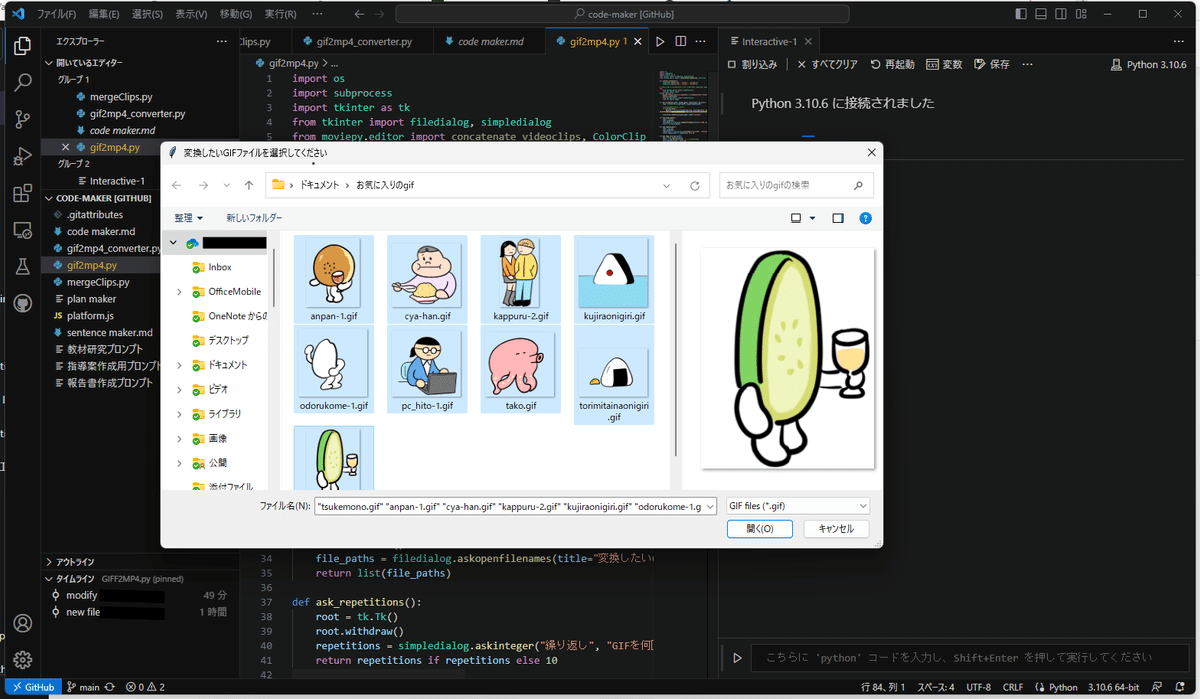This screenshot has width=1200, height=699.
Task: Execute the Interactive input cell play icon
Action: pyautogui.click(x=738, y=658)
